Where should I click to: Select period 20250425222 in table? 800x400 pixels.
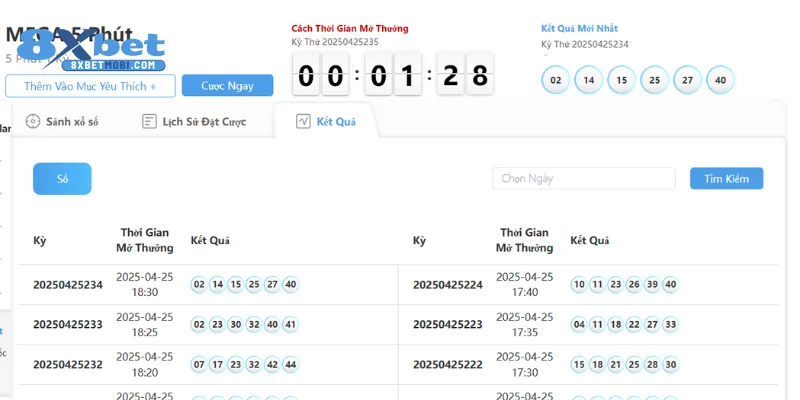pyautogui.click(x=448, y=365)
